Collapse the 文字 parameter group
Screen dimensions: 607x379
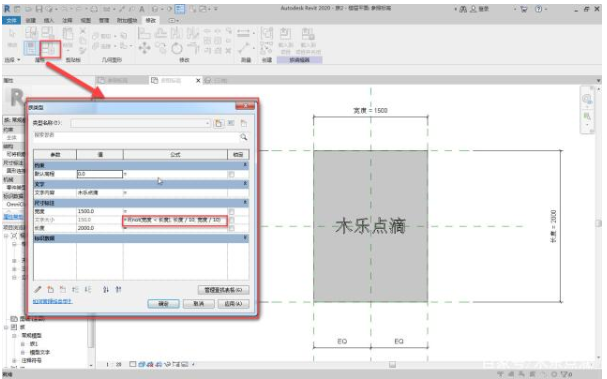pos(245,183)
